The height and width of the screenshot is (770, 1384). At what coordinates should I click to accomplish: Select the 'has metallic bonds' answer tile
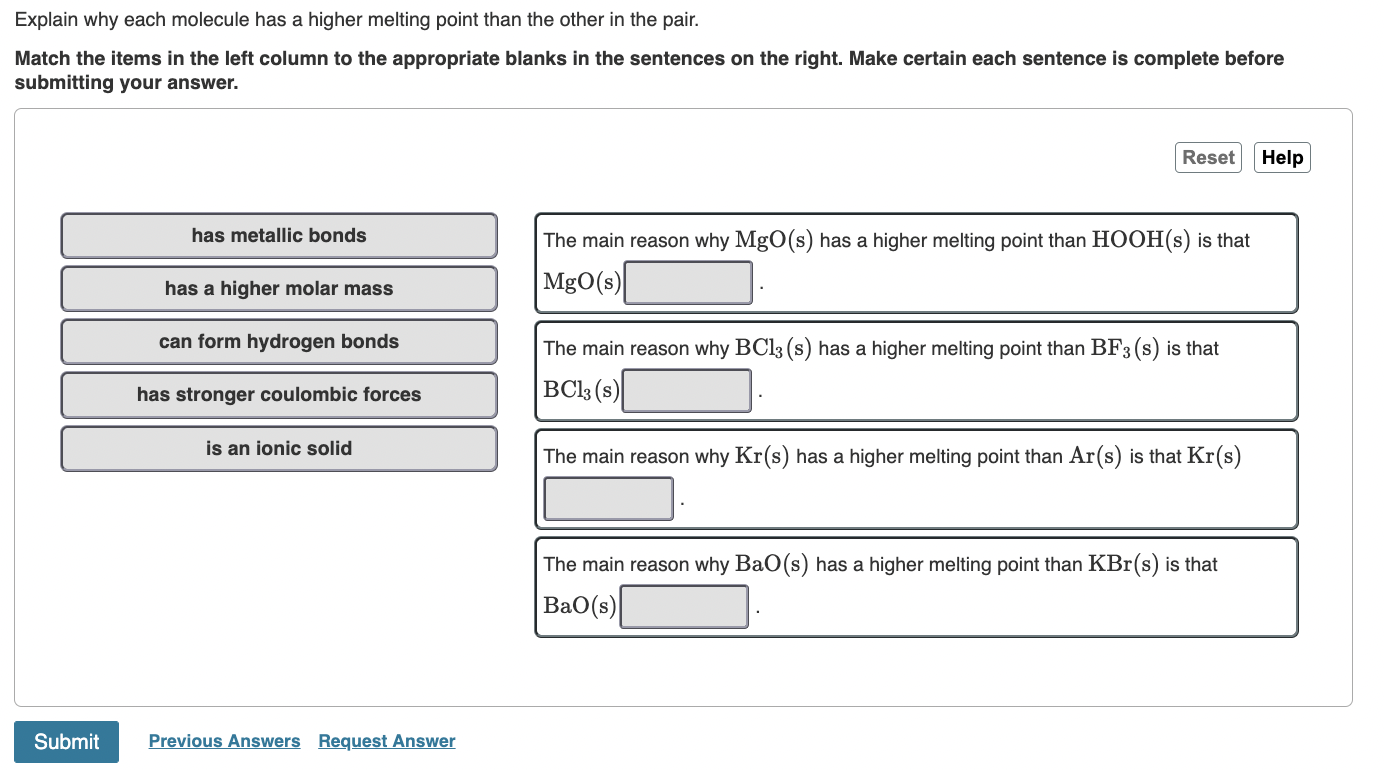279,236
